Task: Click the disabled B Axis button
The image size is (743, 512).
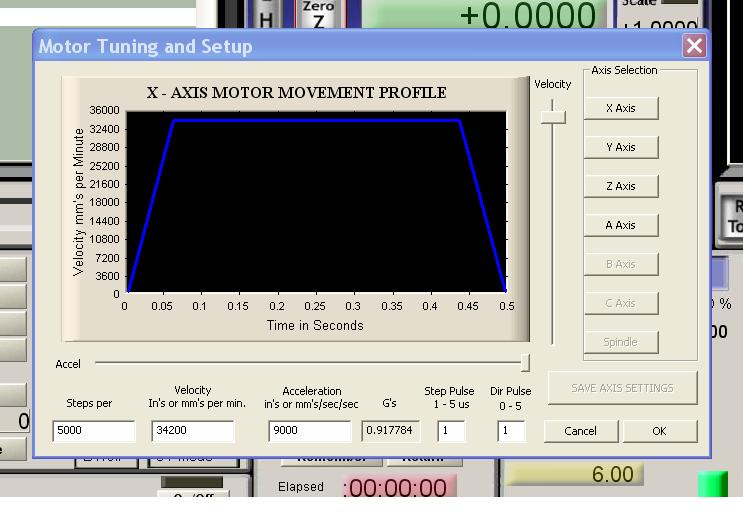Action: 621,264
